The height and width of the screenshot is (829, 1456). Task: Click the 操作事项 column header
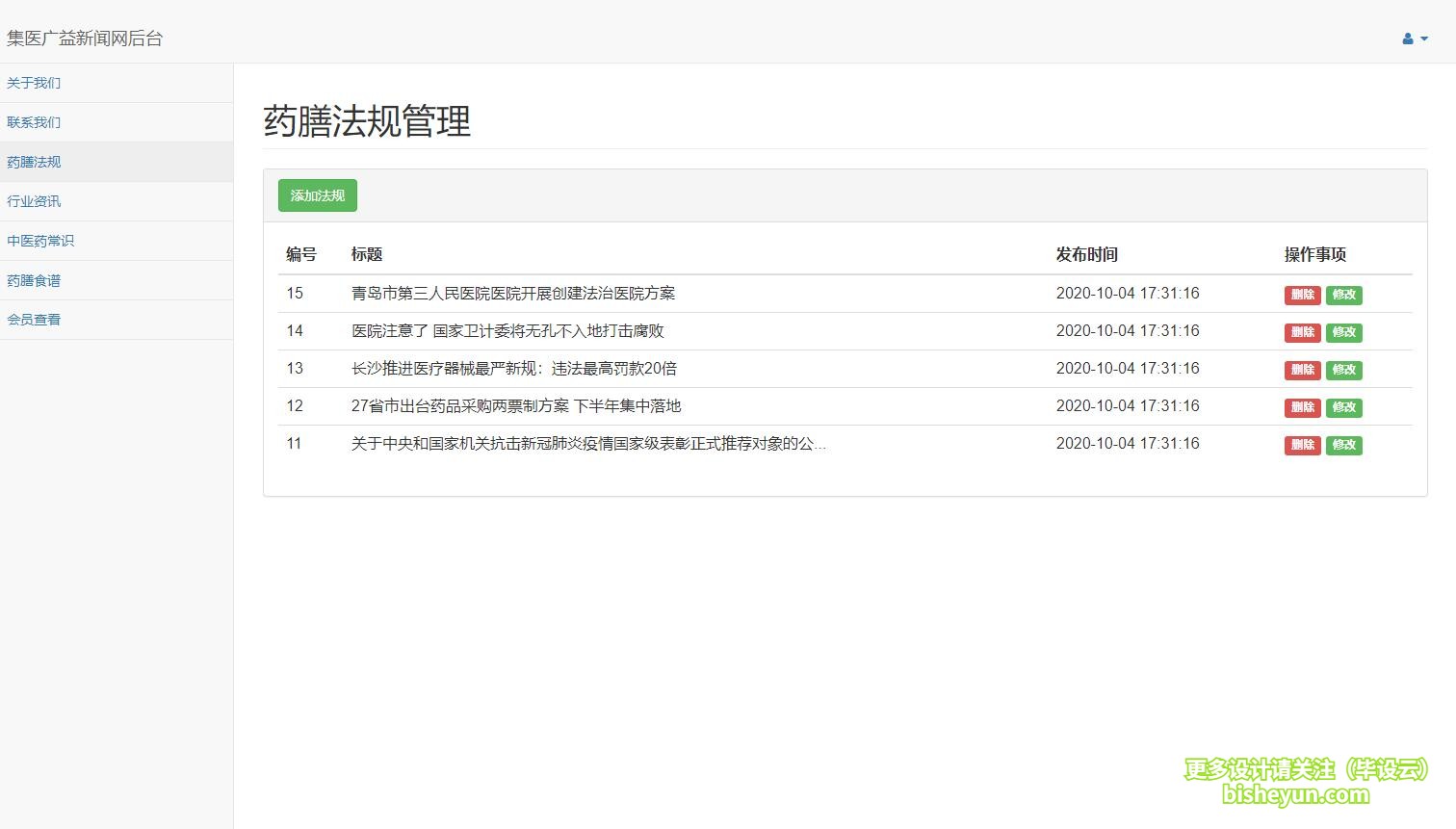pyautogui.click(x=1315, y=254)
